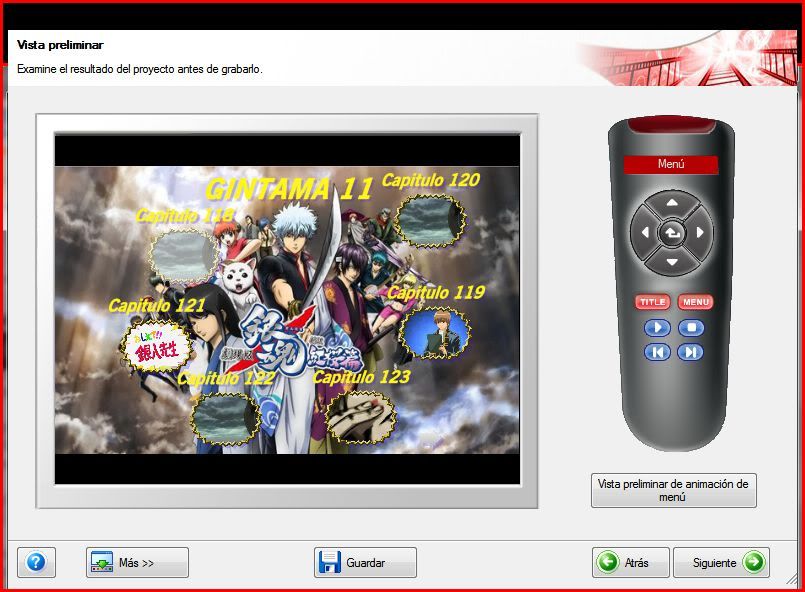Click the blue stop button on the remote
This screenshot has width=805, height=592.
click(x=691, y=328)
